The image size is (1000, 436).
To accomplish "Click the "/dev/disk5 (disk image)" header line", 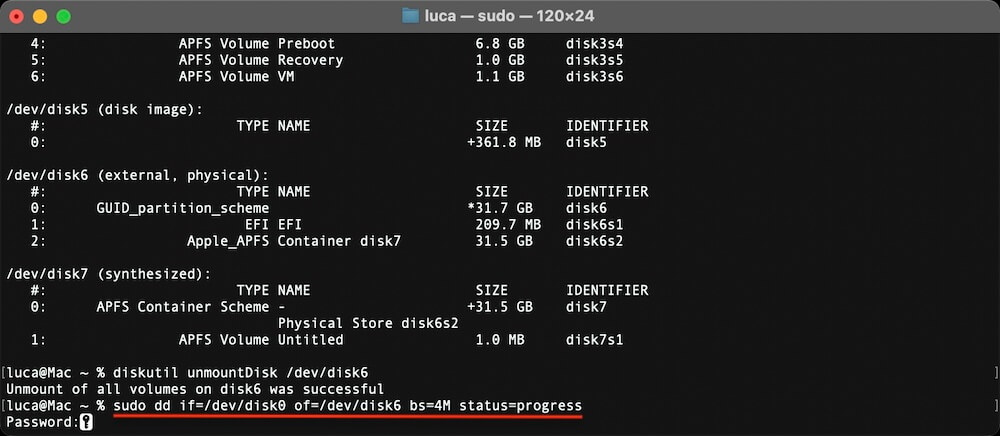I will click(x=104, y=109).
